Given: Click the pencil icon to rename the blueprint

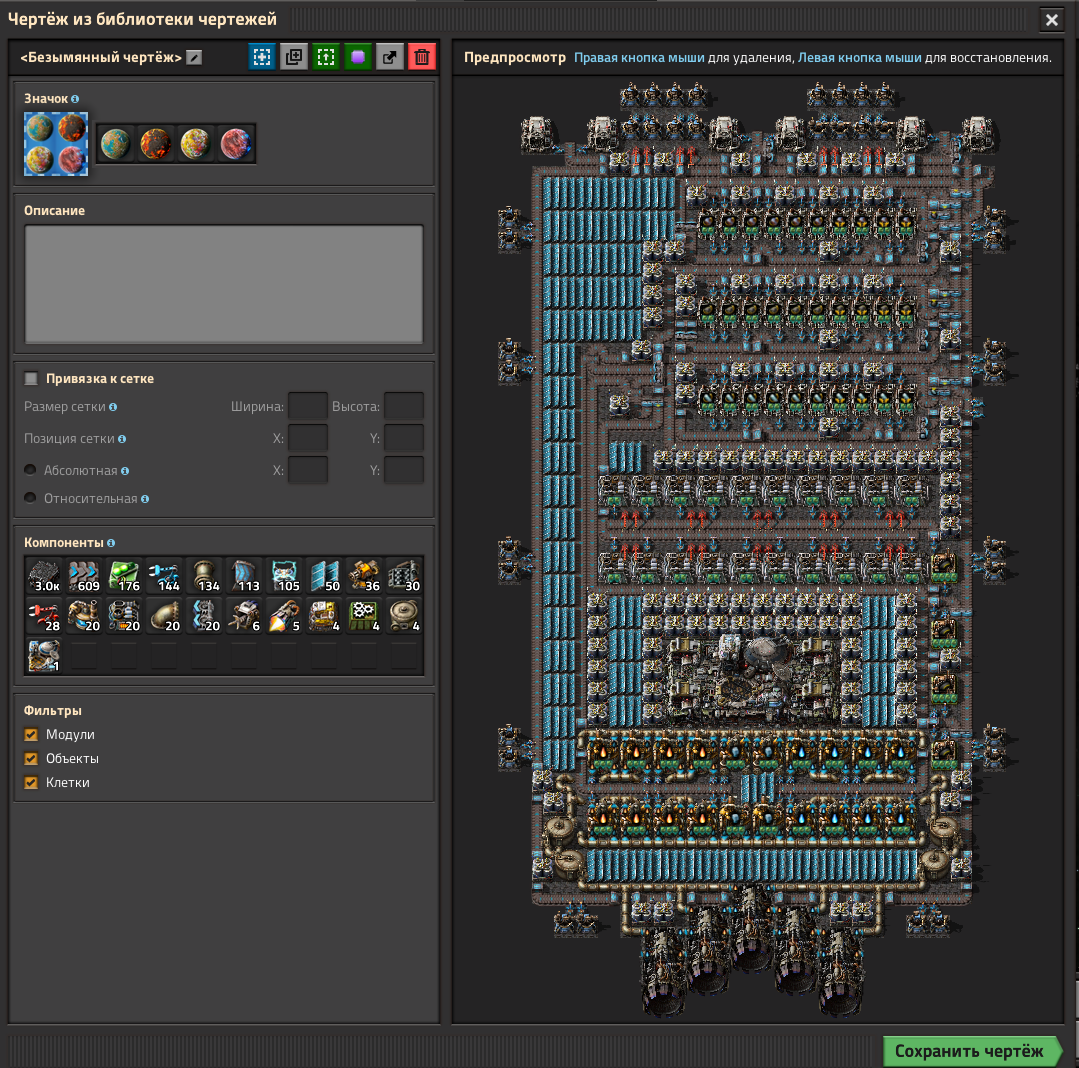Looking at the screenshot, I should point(194,58).
